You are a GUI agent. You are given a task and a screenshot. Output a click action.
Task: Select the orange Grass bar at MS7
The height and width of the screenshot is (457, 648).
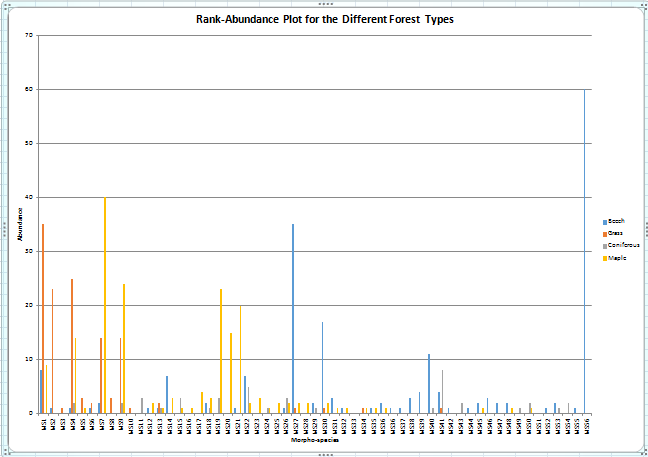coord(101,376)
